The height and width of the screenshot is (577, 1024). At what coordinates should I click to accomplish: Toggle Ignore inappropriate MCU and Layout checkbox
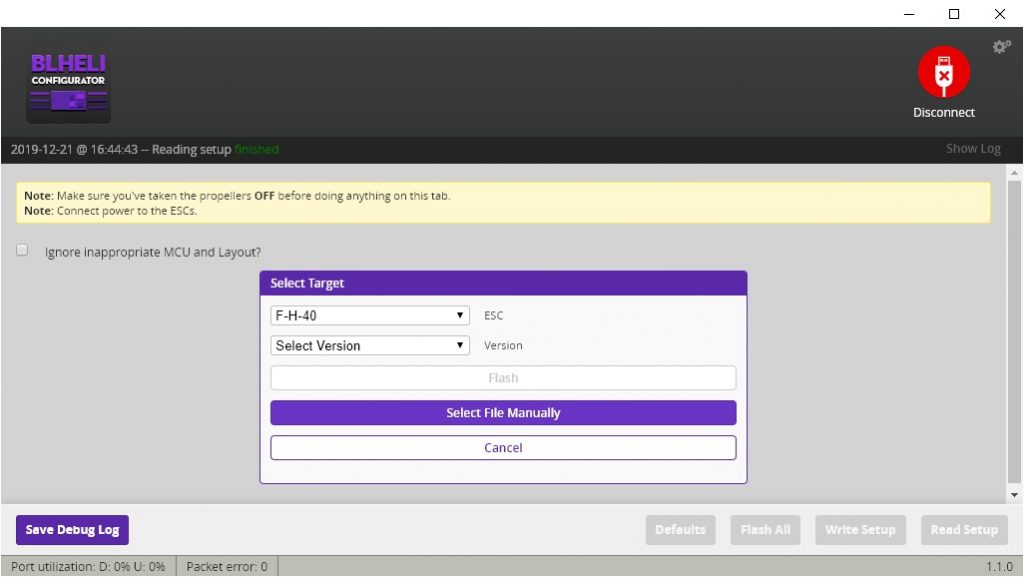click(22, 250)
